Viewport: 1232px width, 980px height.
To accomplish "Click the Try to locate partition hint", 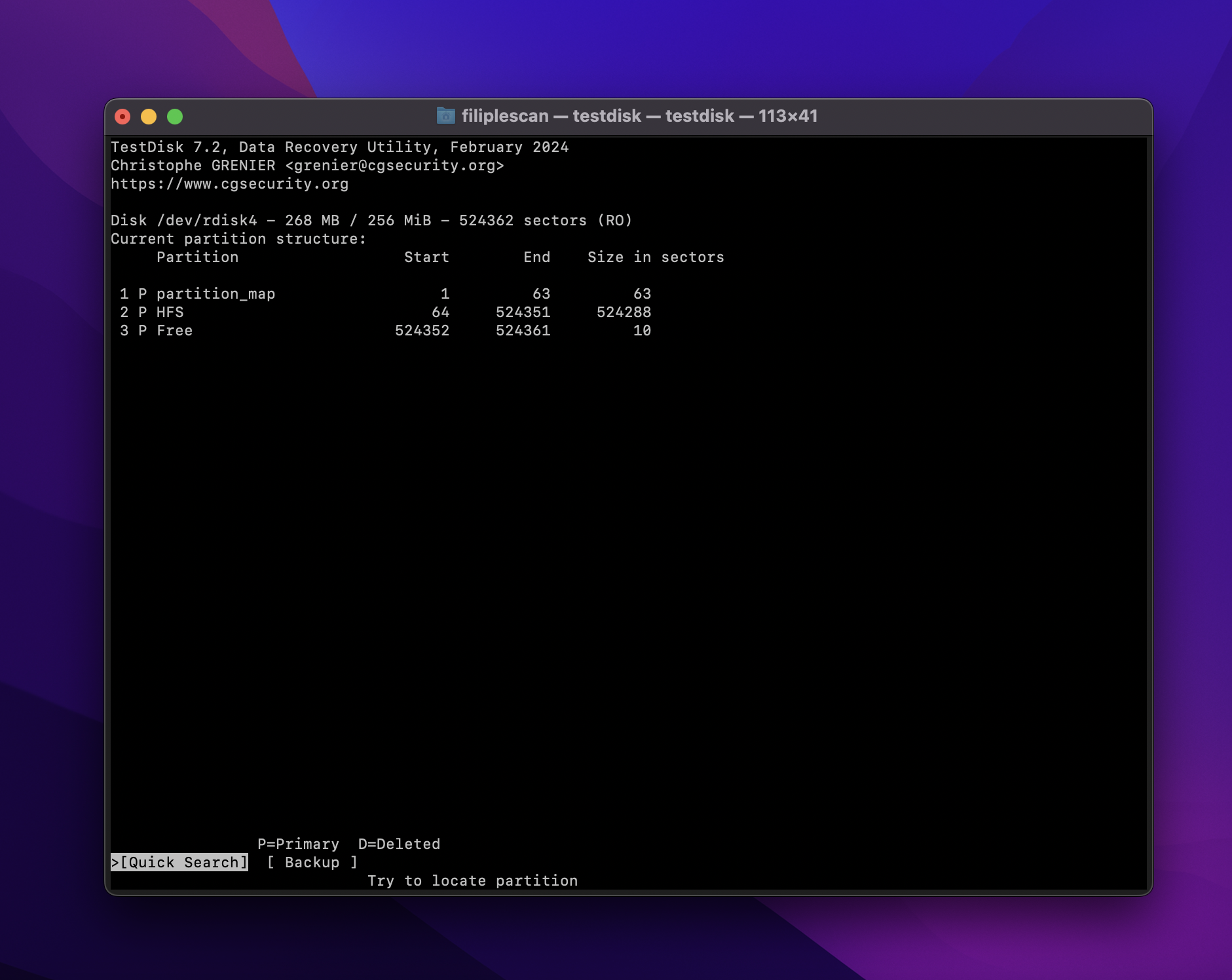I will click(x=472, y=880).
